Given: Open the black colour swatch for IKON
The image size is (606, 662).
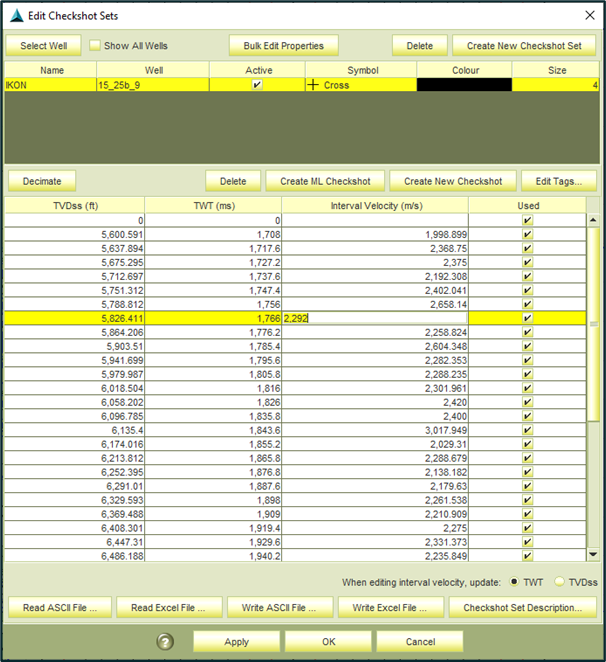Looking at the screenshot, I should point(465,86).
